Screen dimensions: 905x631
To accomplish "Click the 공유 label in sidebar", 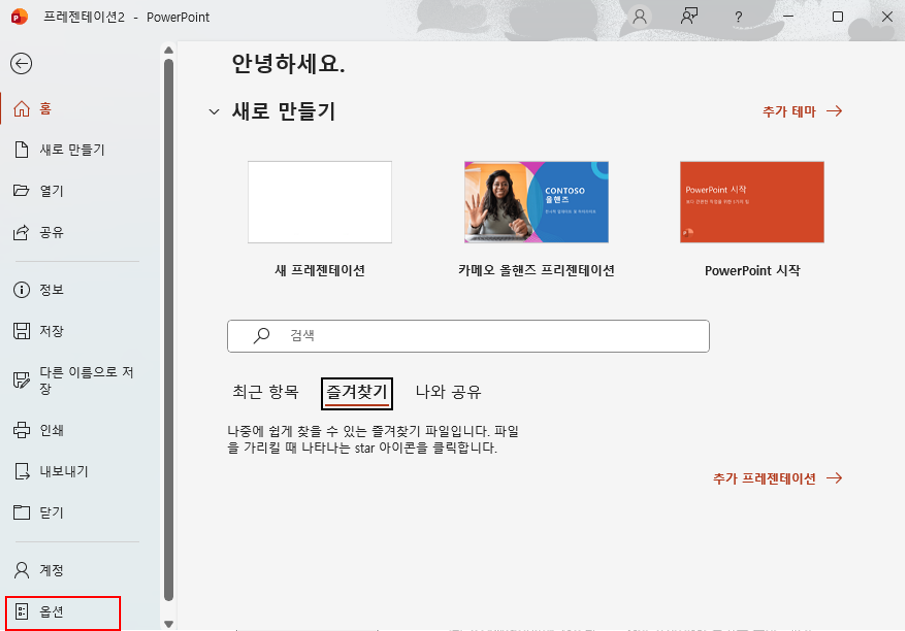I will click(51, 232).
